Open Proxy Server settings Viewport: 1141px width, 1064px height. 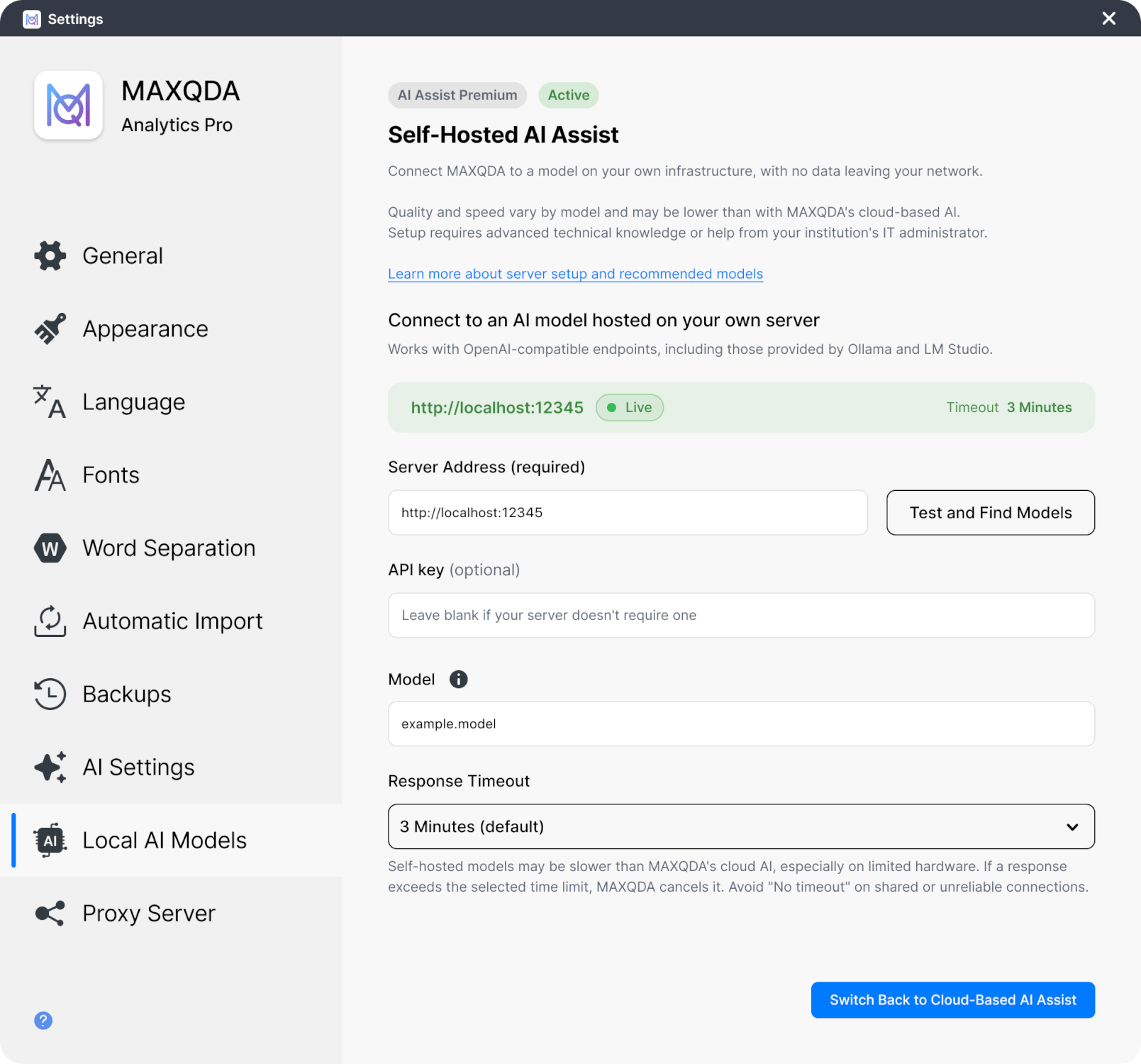coord(171,914)
